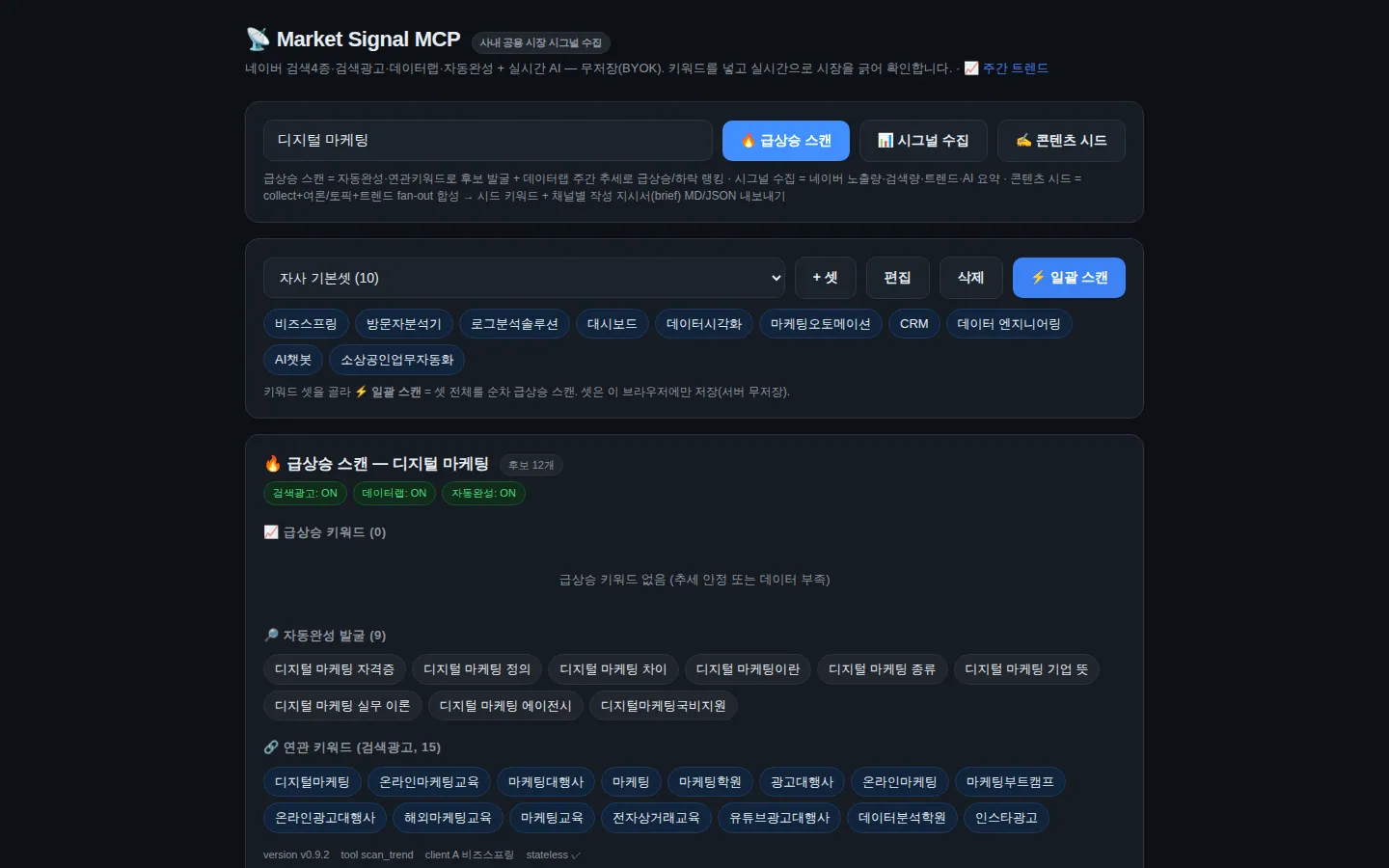
Task: Click the version v0.9.2 footer text
Action: (x=296, y=854)
